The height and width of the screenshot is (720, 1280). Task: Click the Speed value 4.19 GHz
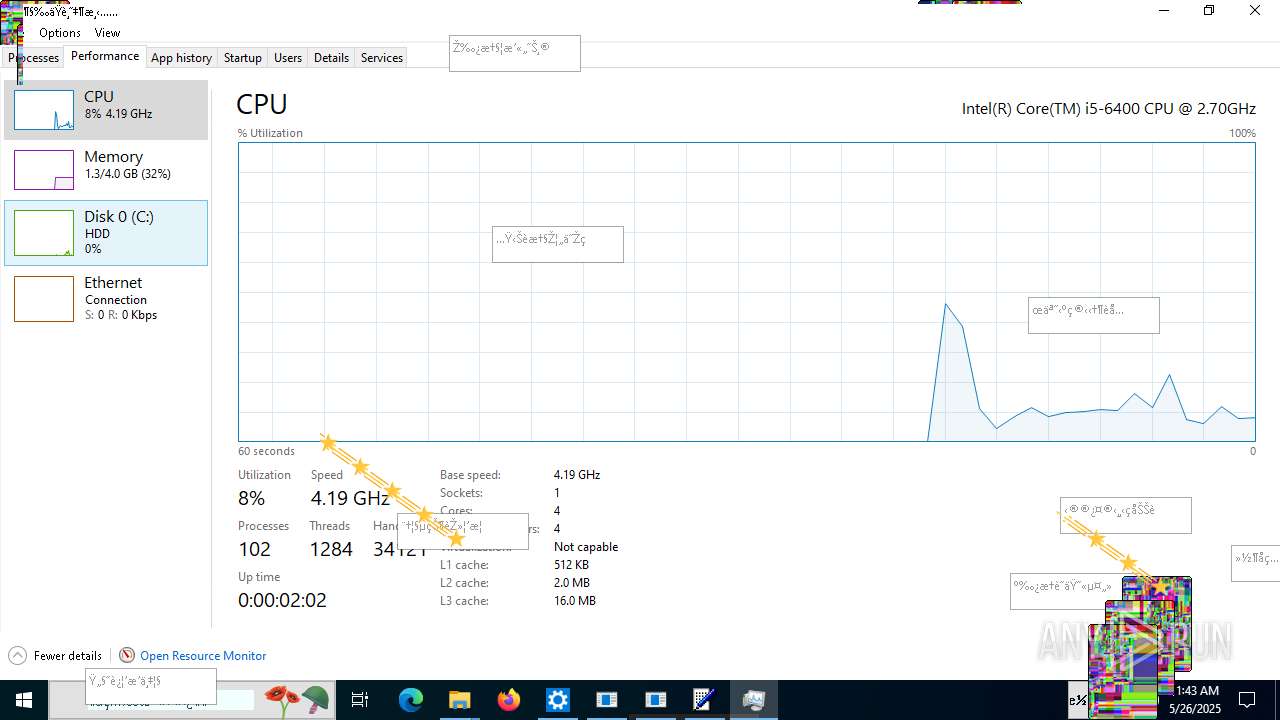pos(350,498)
